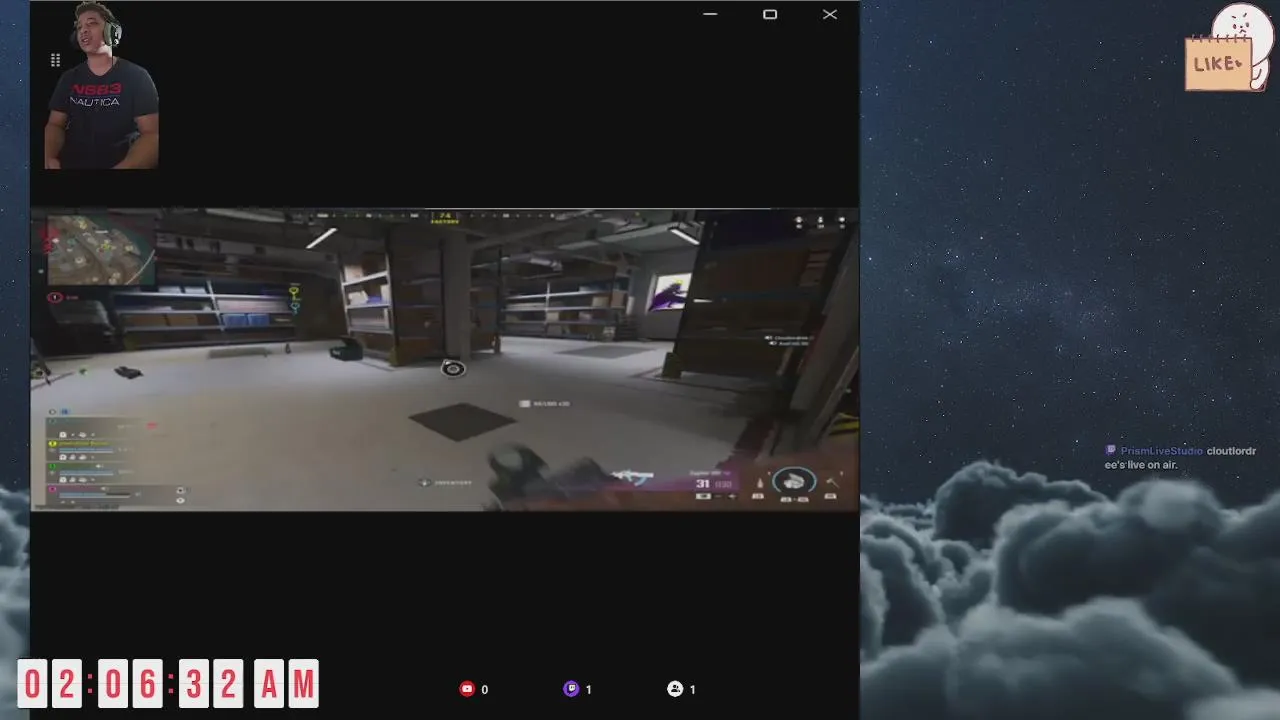This screenshot has width=1280, height=720.
Task: Click the 02:06:32 AM clock widget
Action: (x=168, y=685)
